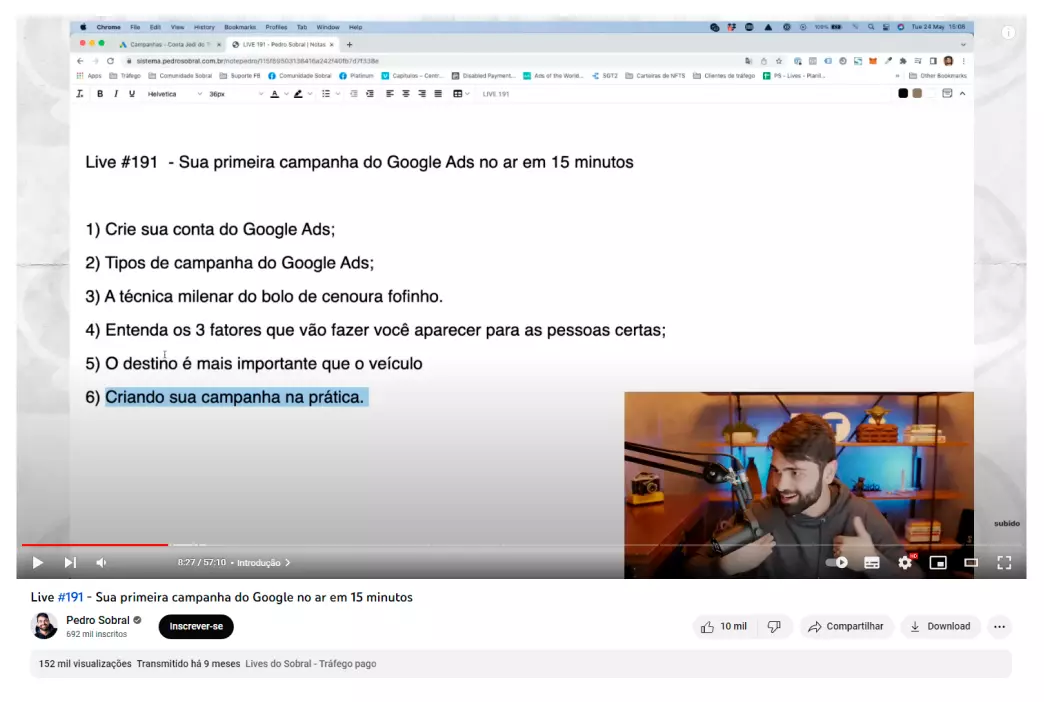Enter fullscreen mode
1044x702 pixels.
(1004, 563)
